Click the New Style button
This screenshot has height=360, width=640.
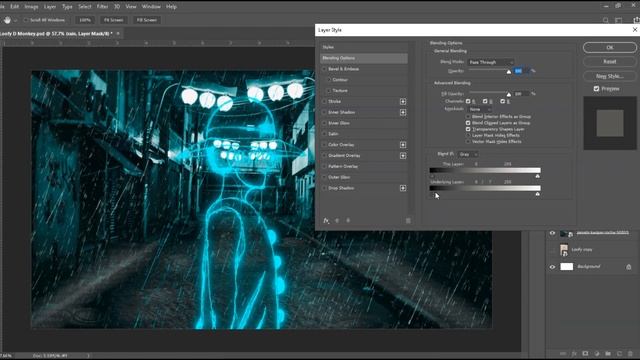tap(610, 76)
